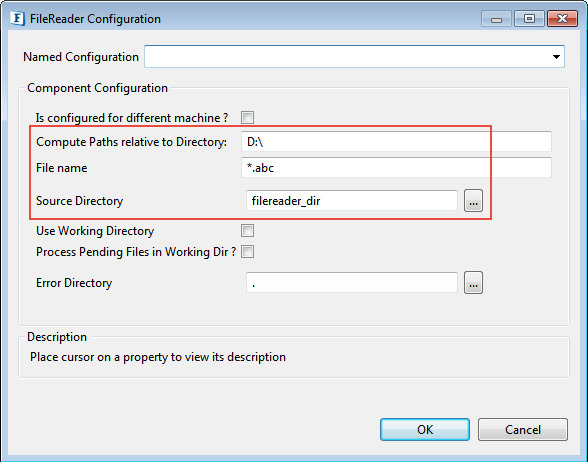The width and height of the screenshot is (588, 462).
Task: Maximize the FileReader Configuration window
Action: 529,19
